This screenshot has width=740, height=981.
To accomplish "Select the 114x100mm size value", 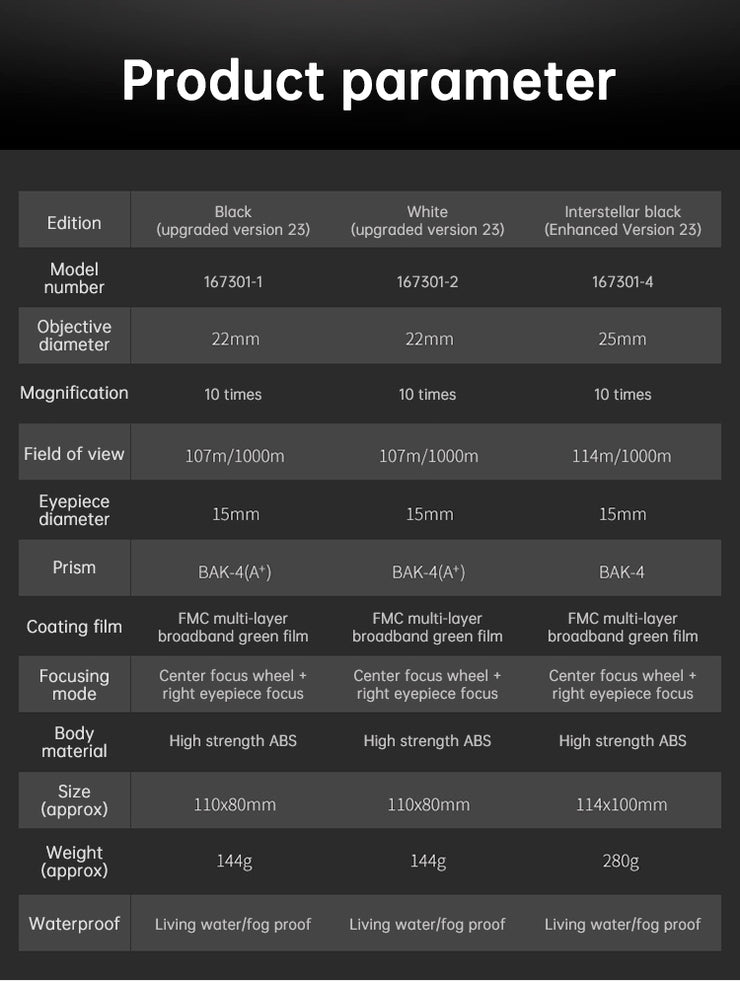I will coord(622,804).
